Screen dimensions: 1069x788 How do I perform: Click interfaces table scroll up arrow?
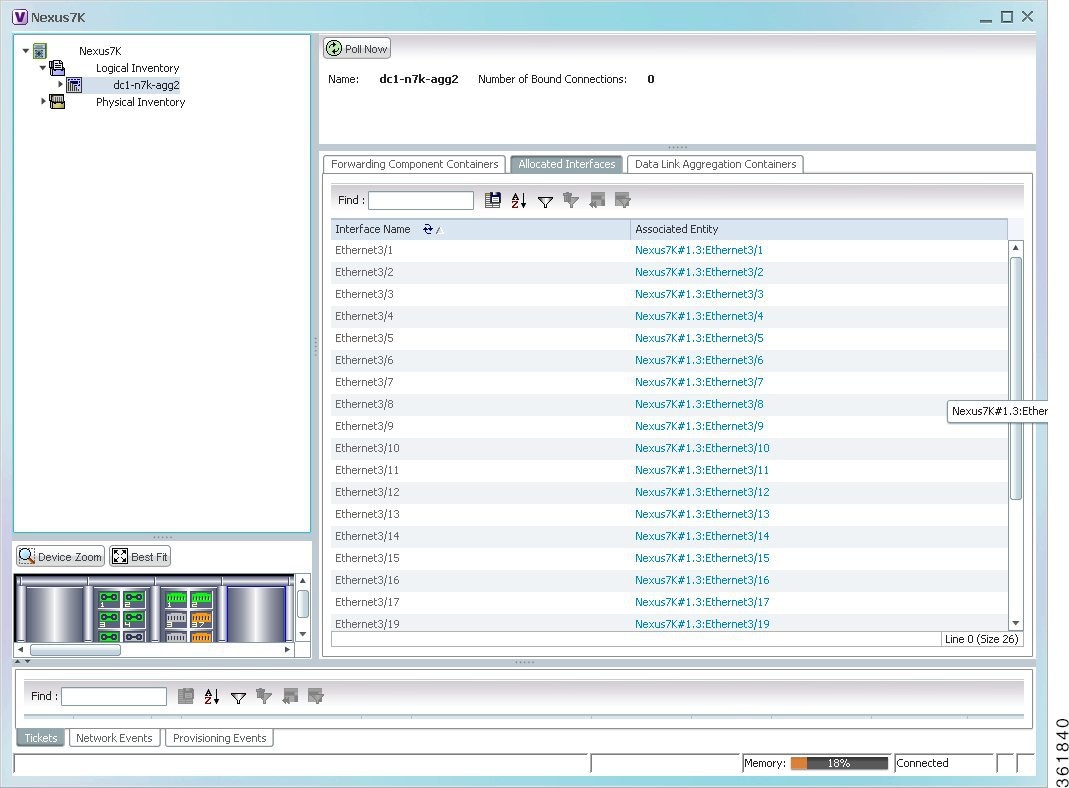click(x=1016, y=247)
